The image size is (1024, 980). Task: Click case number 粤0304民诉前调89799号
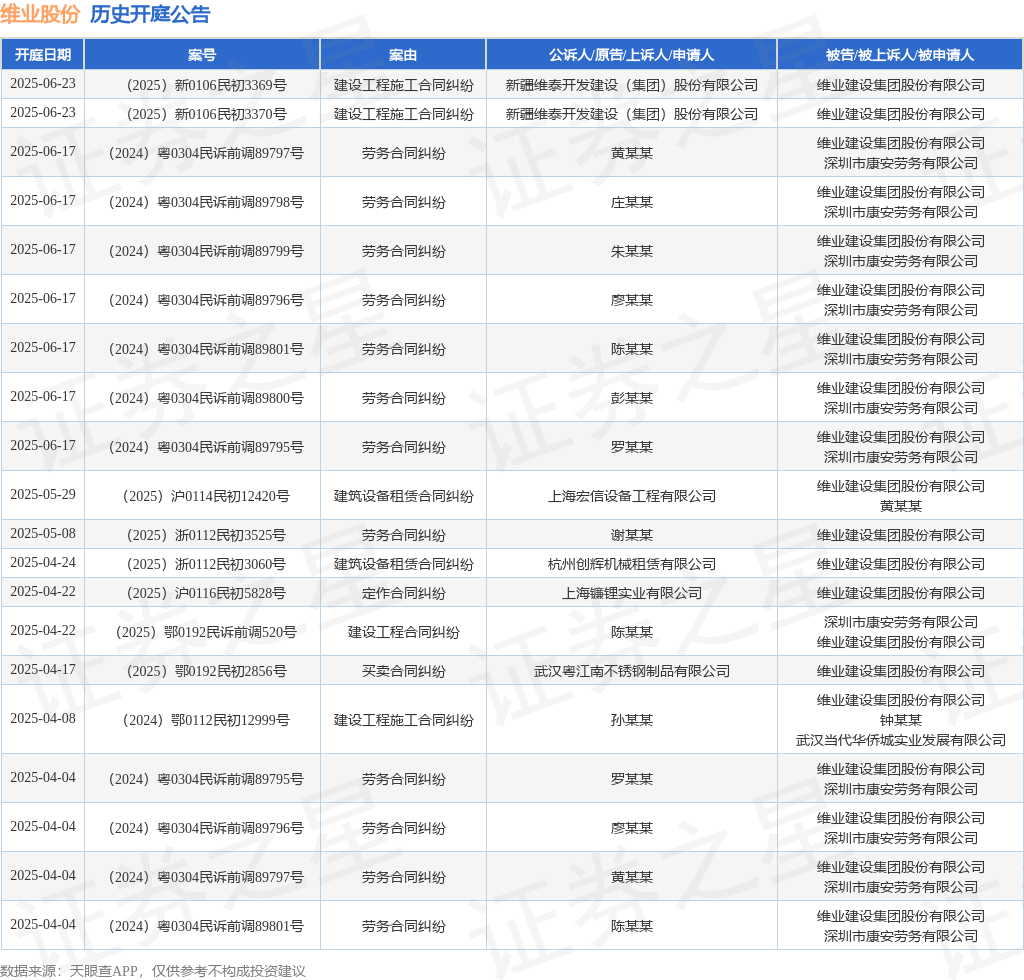pyautogui.click(x=206, y=251)
